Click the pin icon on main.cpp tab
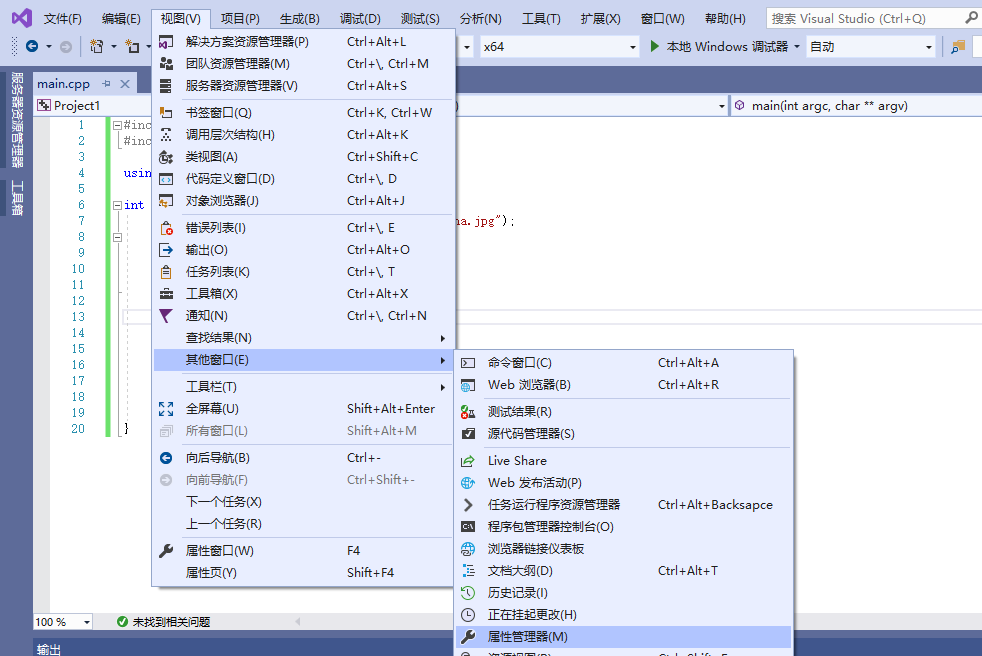This screenshot has width=982, height=656. 106,83
